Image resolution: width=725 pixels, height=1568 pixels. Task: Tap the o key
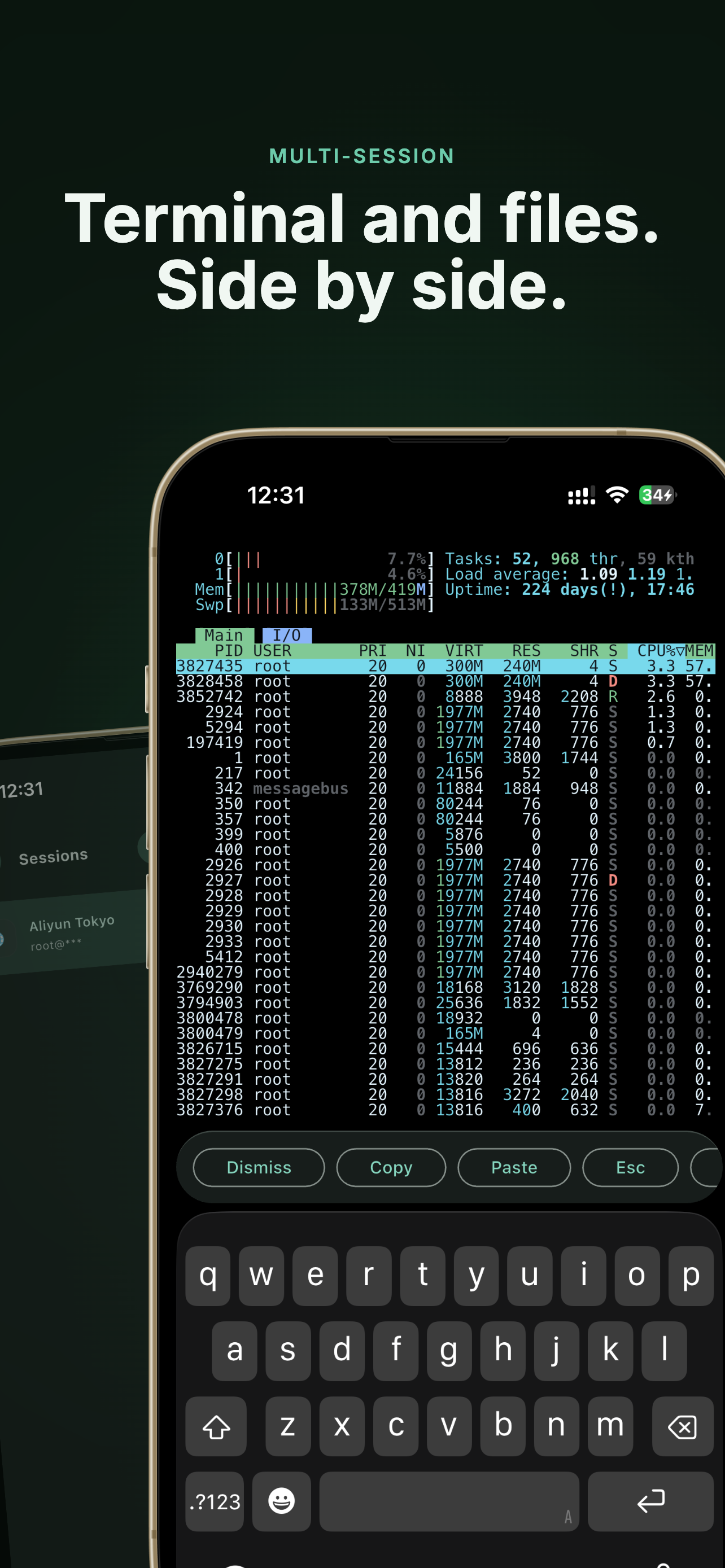(x=637, y=1276)
